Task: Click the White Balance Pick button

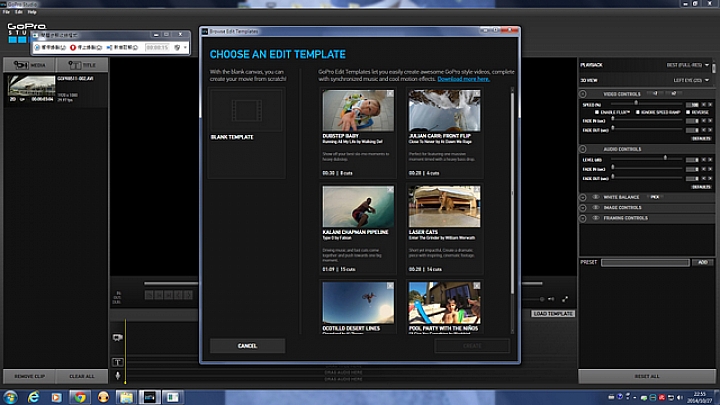Action: coord(655,197)
